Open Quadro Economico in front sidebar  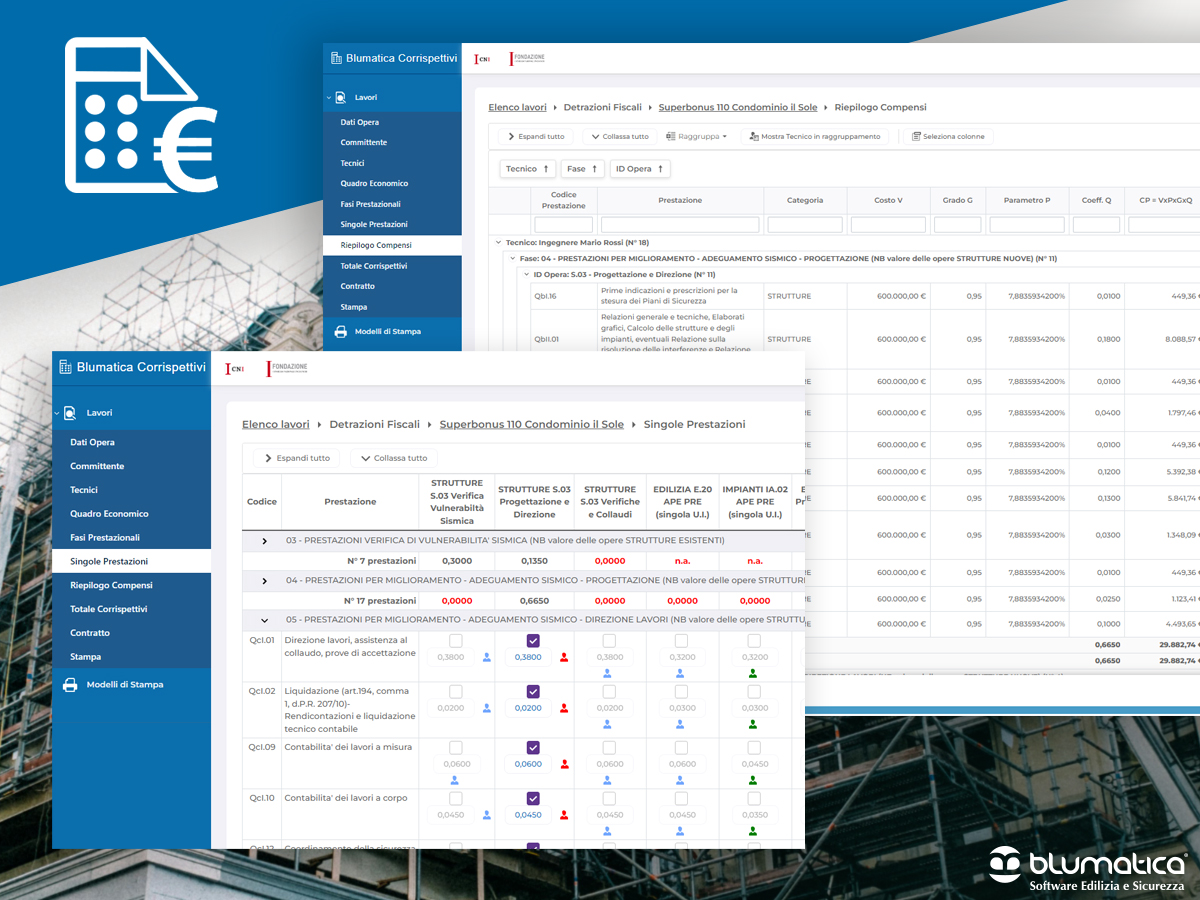[109, 514]
